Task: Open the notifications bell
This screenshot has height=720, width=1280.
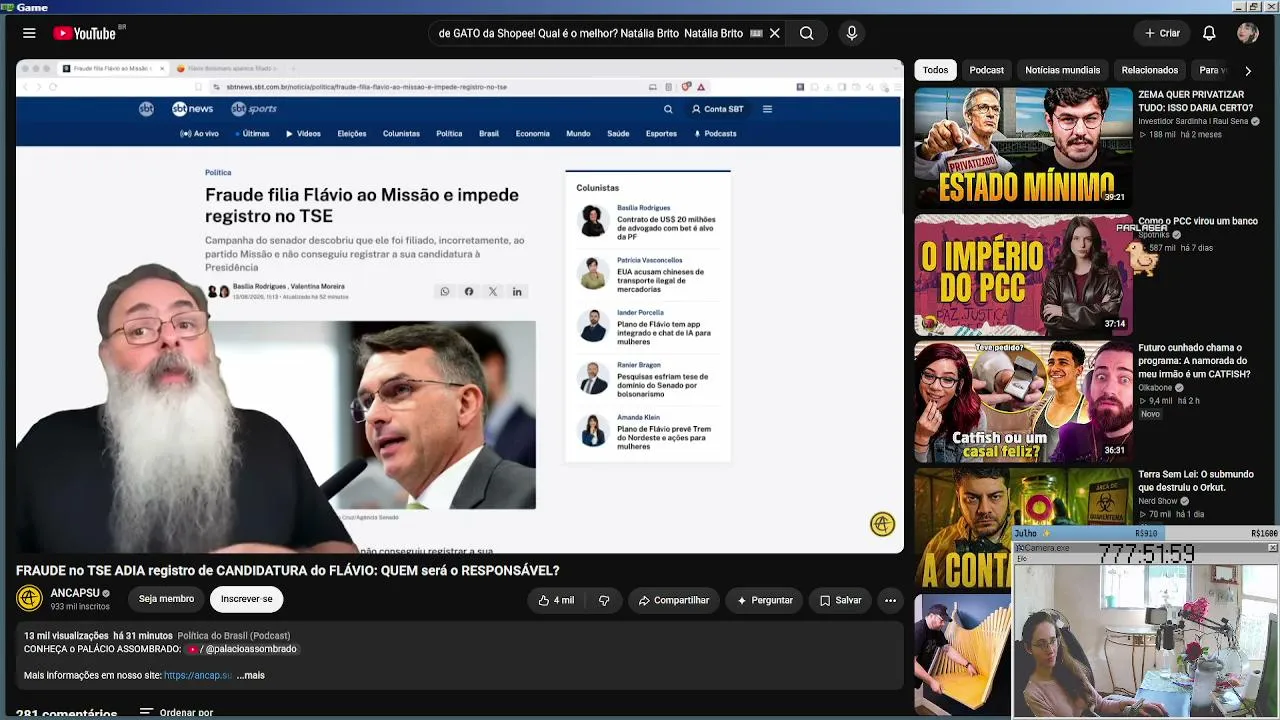Action: coord(1209,33)
